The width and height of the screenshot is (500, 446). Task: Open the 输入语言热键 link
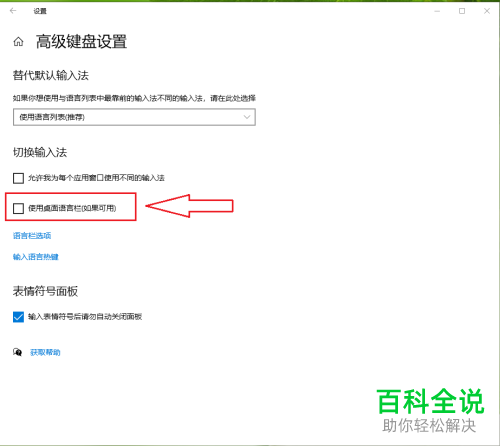36,257
